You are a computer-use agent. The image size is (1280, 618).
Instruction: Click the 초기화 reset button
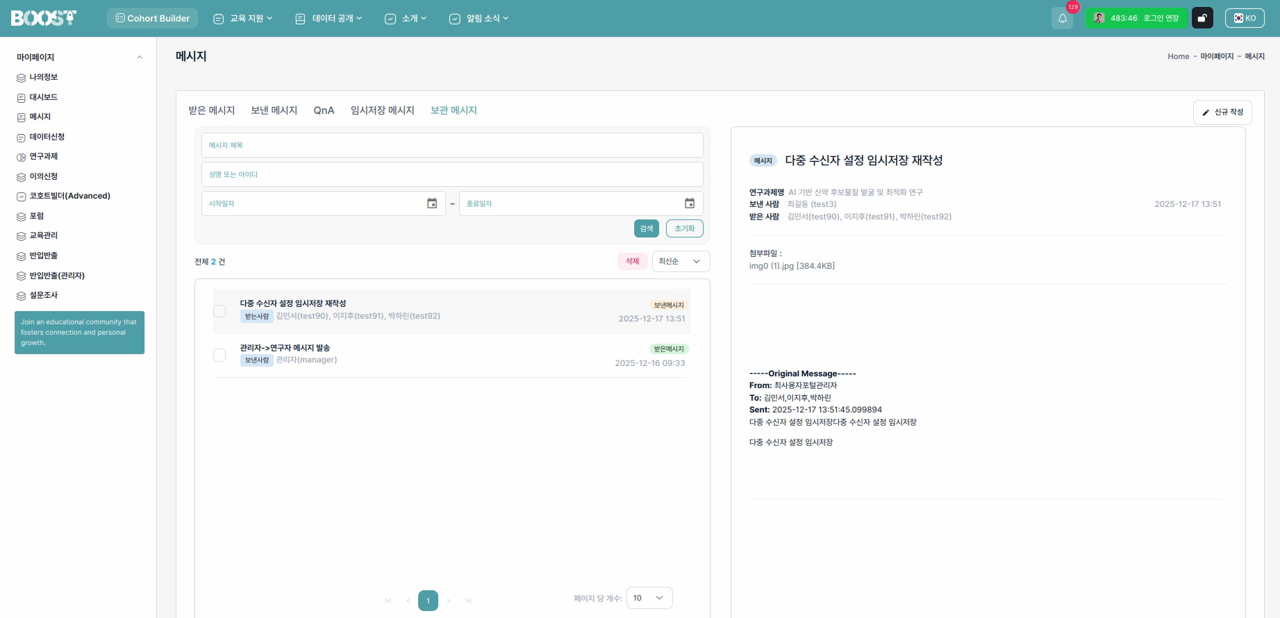pyautogui.click(x=684, y=229)
